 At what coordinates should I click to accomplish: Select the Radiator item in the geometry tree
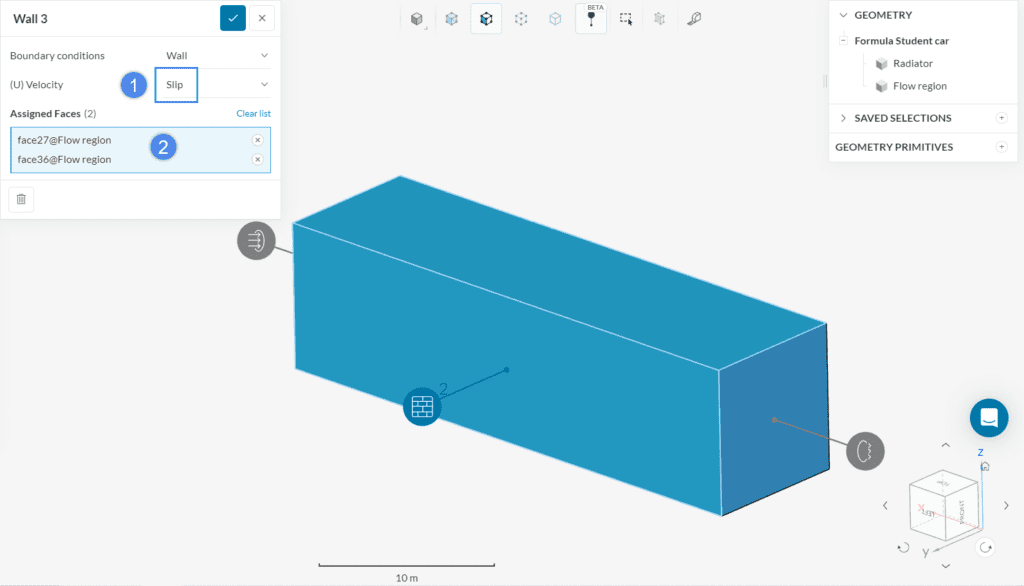coord(914,63)
